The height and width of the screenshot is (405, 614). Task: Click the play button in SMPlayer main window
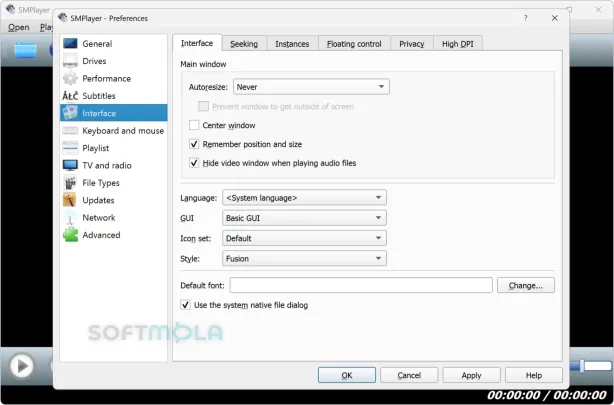[22, 366]
